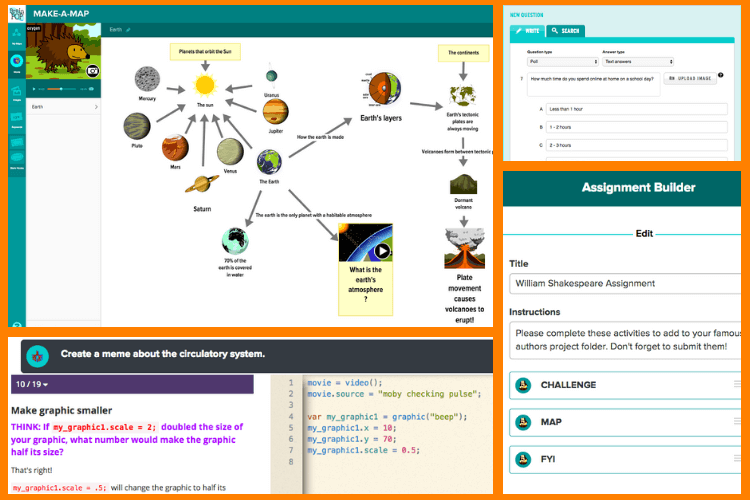Select the erupting volcano image

coord(464,249)
